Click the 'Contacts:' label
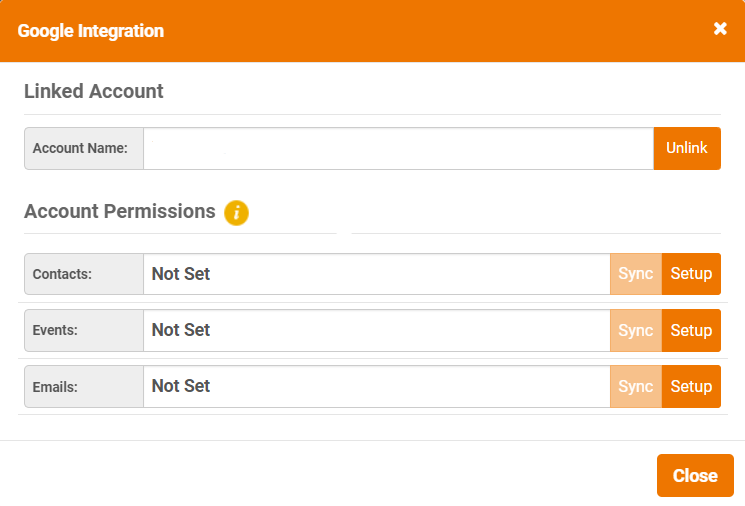The width and height of the screenshot is (745, 506). [62, 274]
